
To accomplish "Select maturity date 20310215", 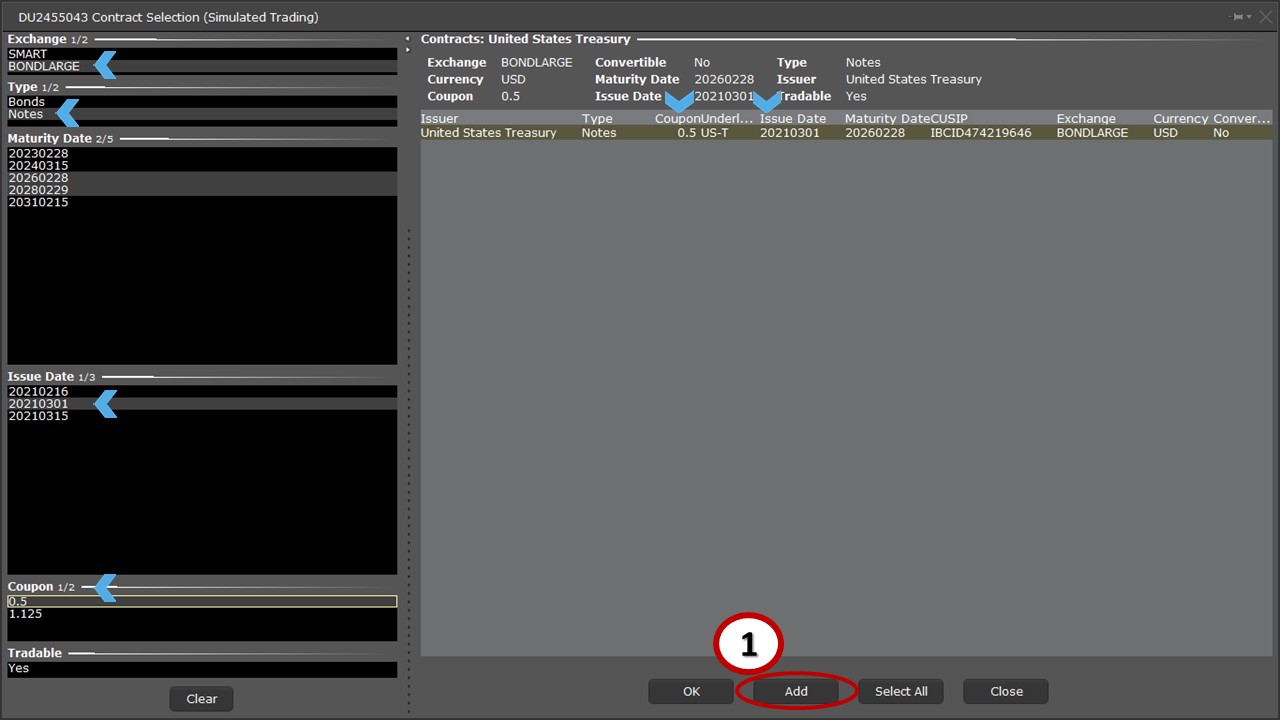I will (x=38, y=203).
